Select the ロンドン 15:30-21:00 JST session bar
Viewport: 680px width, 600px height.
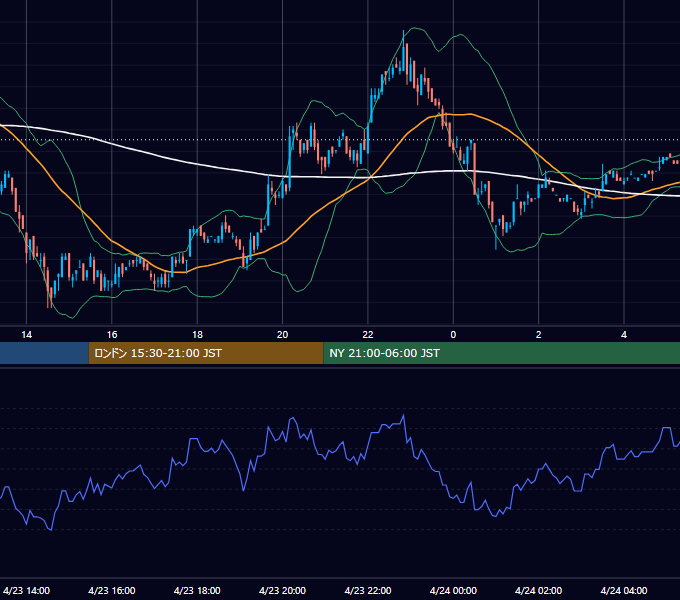coord(206,353)
